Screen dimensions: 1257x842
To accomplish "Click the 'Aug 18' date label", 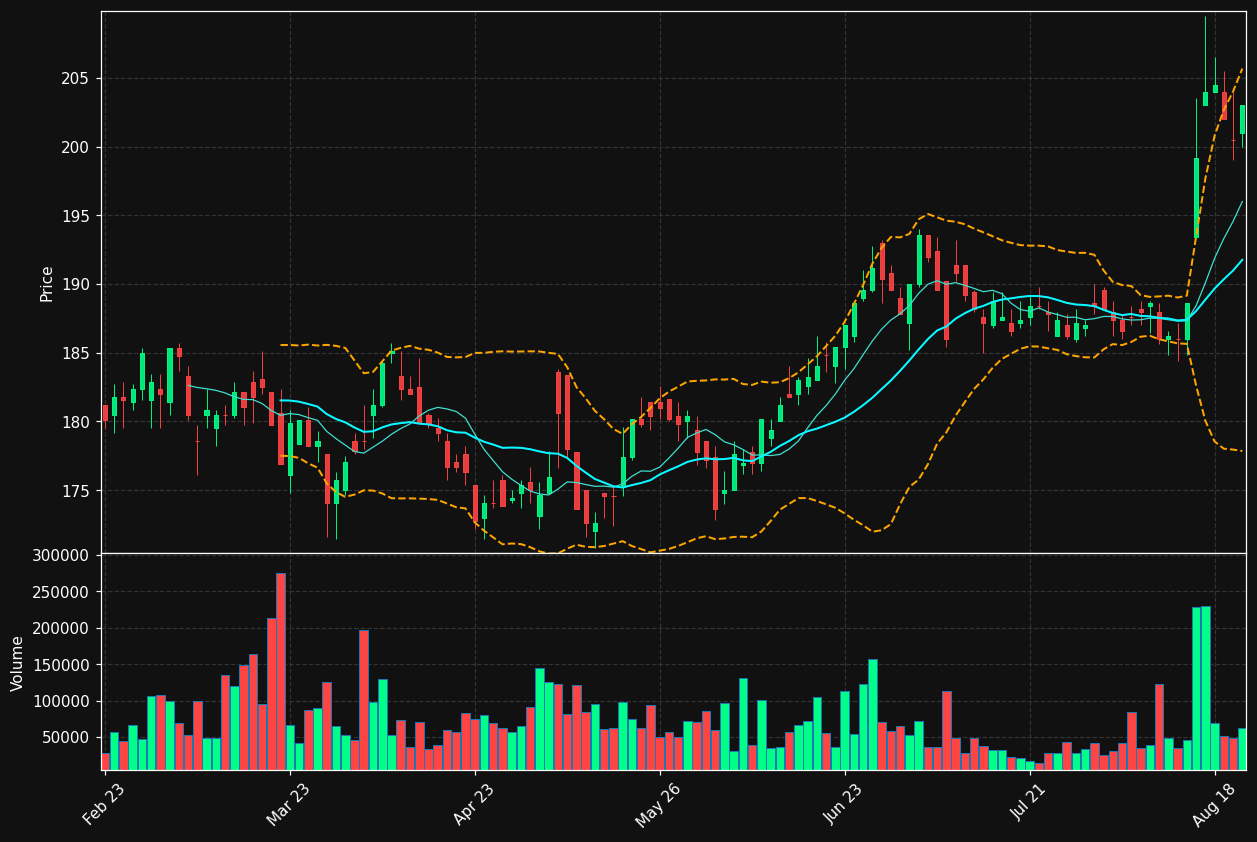I will [x=1214, y=804].
